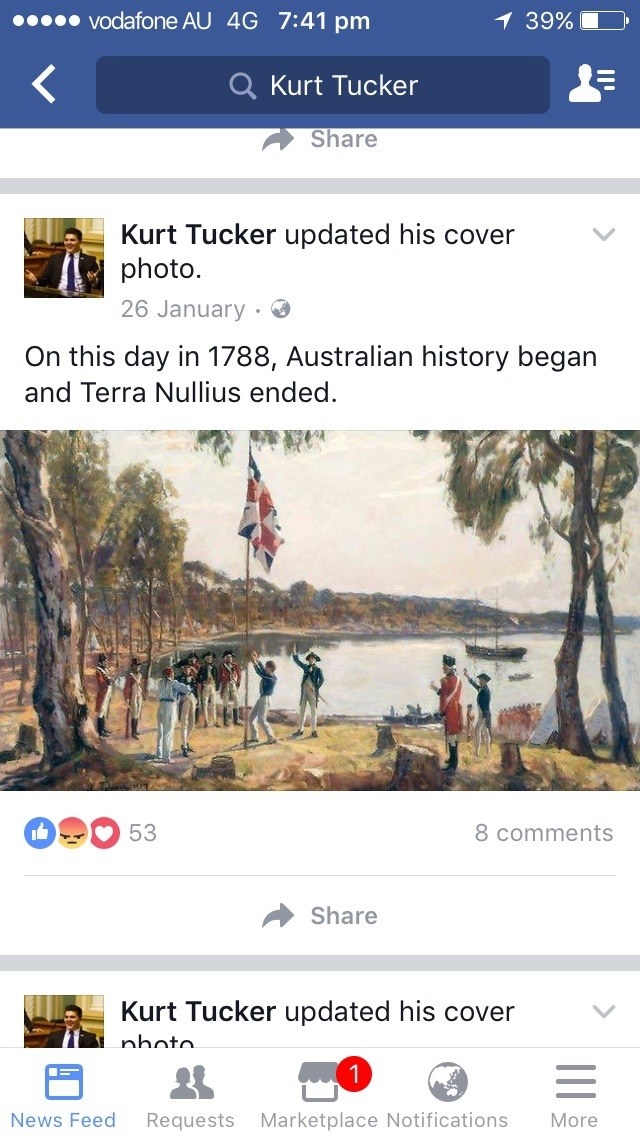Tap the Share button of the post above
Image resolution: width=640 pixels, height=1136 pixels.
[320, 139]
